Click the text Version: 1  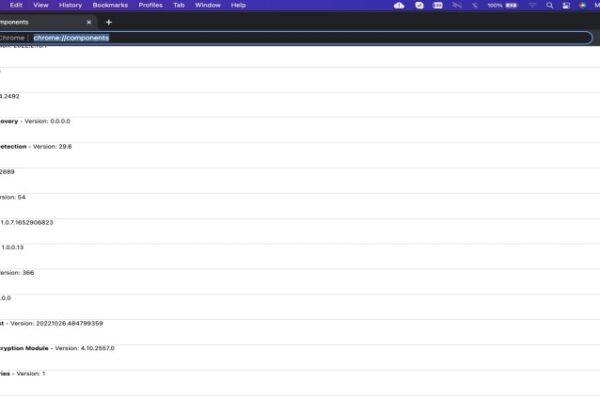(x=31, y=373)
